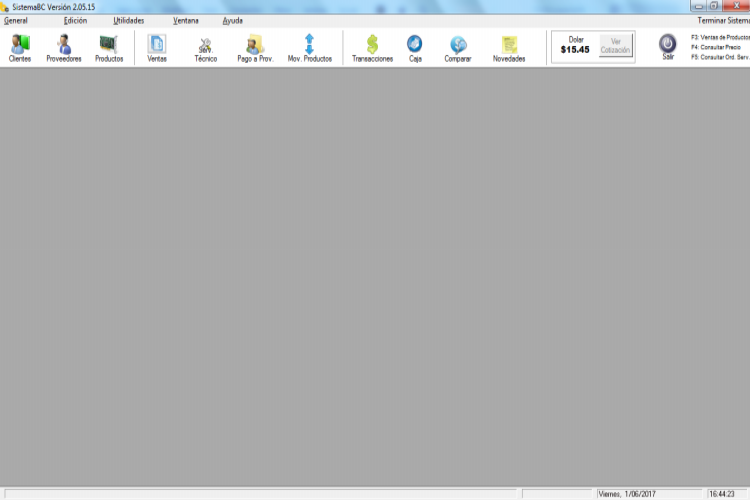Open the Novedades notes icon

[x=509, y=45]
